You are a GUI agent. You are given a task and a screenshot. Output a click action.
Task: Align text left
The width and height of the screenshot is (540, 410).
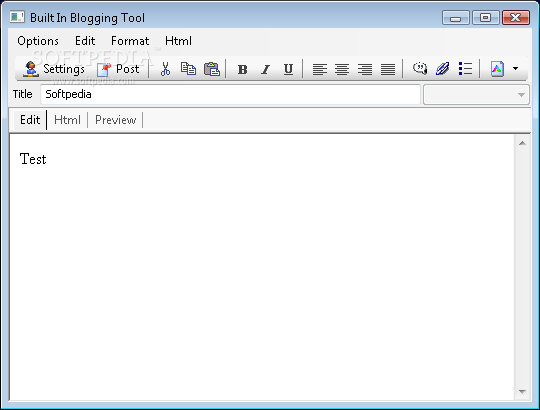pos(320,69)
